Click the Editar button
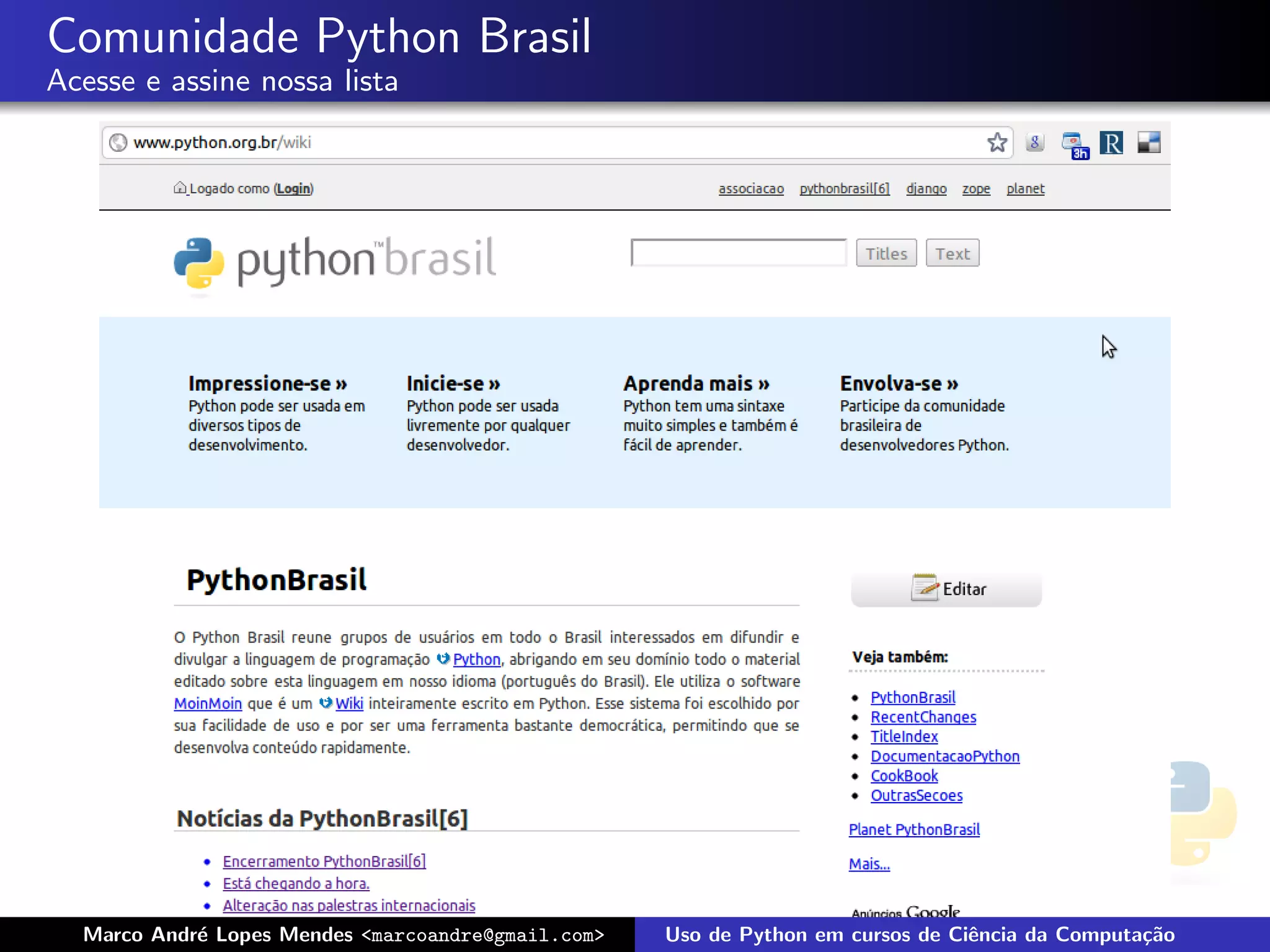 [x=946, y=589]
